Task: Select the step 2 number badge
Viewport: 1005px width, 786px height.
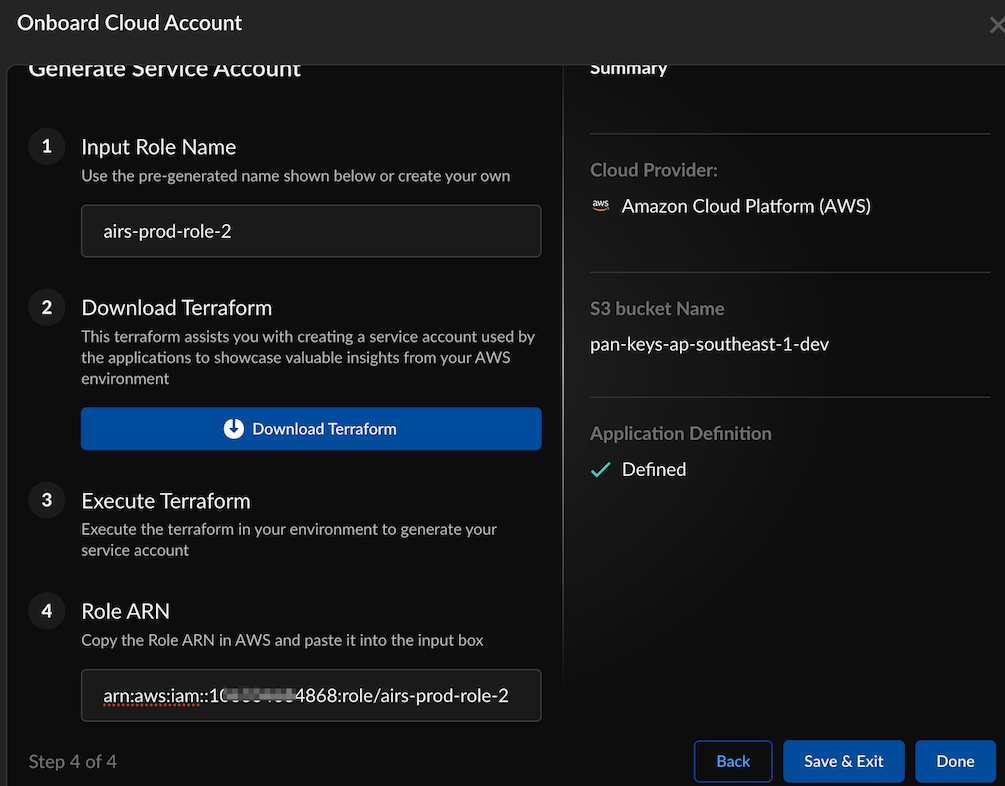Action: pyautogui.click(x=46, y=308)
